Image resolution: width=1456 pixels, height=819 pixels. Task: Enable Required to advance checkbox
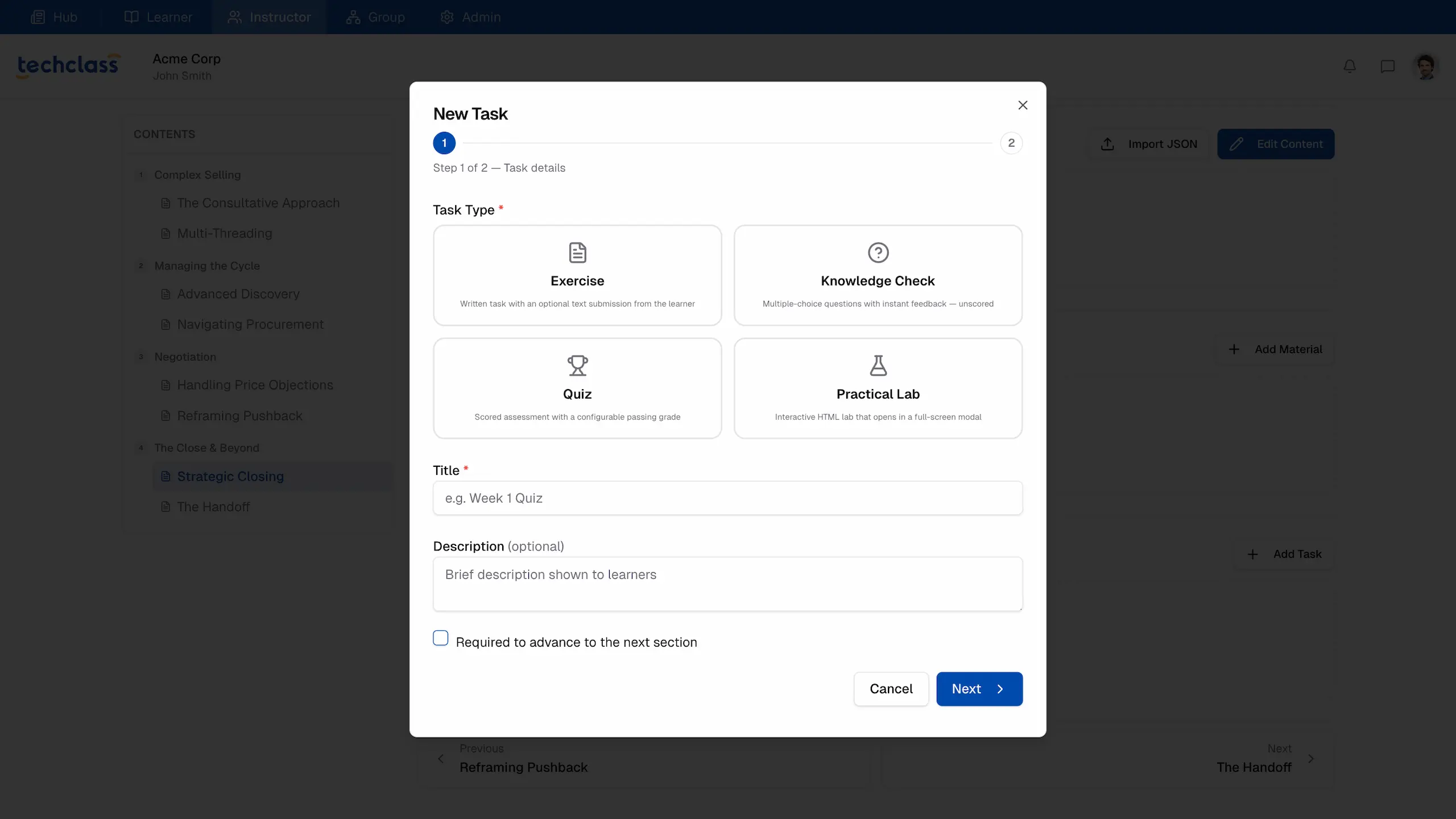441,638
